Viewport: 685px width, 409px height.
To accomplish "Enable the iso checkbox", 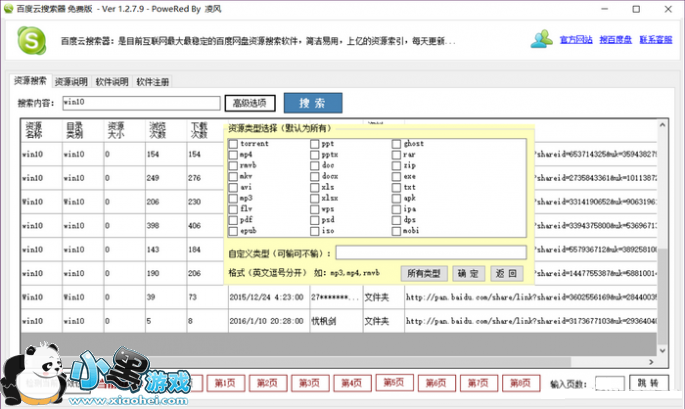I will click(315, 231).
